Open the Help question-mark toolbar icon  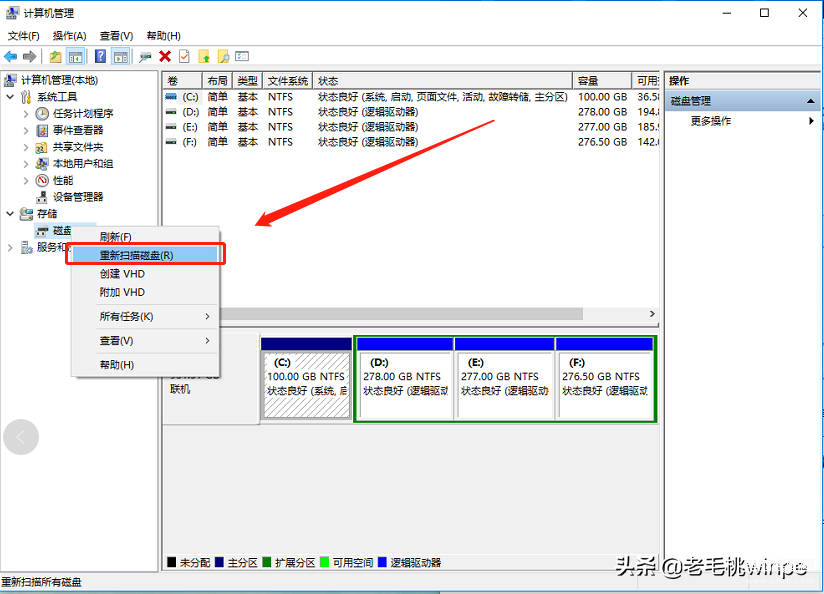coord(100,56)
